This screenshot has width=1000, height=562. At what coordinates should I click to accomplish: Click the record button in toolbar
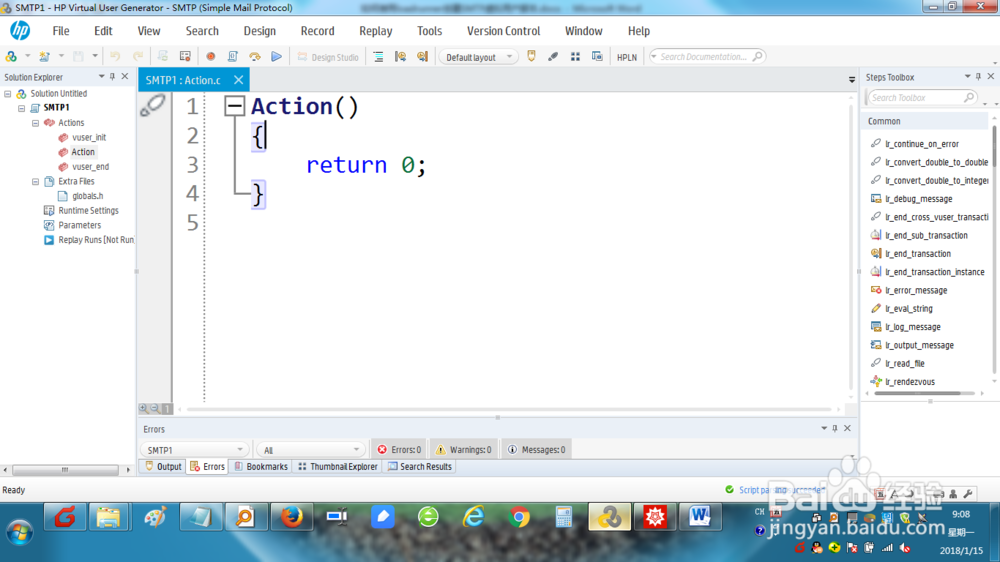[x=210, y=57]
